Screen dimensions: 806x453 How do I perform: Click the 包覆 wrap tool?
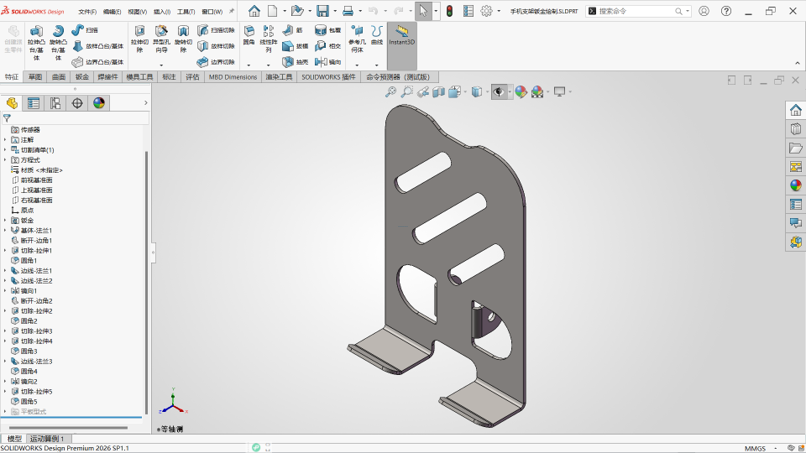(x=328, y=30)
